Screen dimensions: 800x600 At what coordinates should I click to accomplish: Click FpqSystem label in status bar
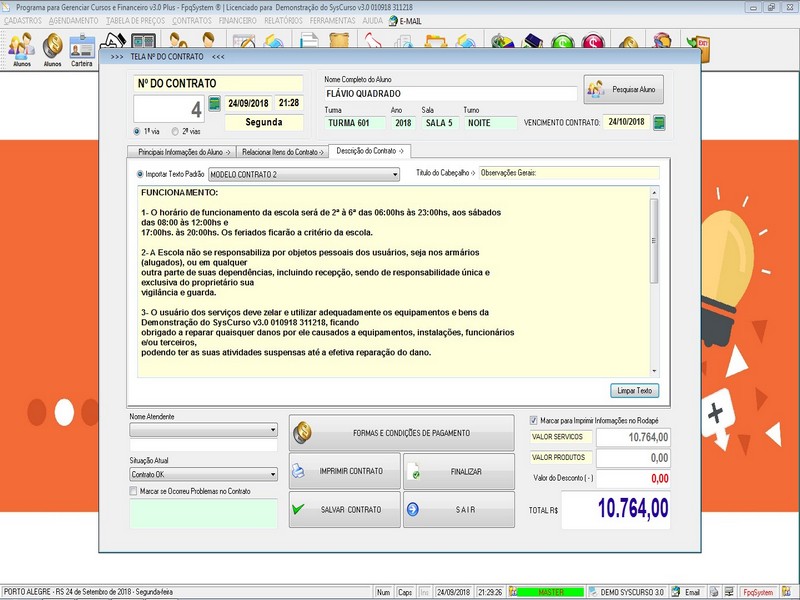coord(758,592)
